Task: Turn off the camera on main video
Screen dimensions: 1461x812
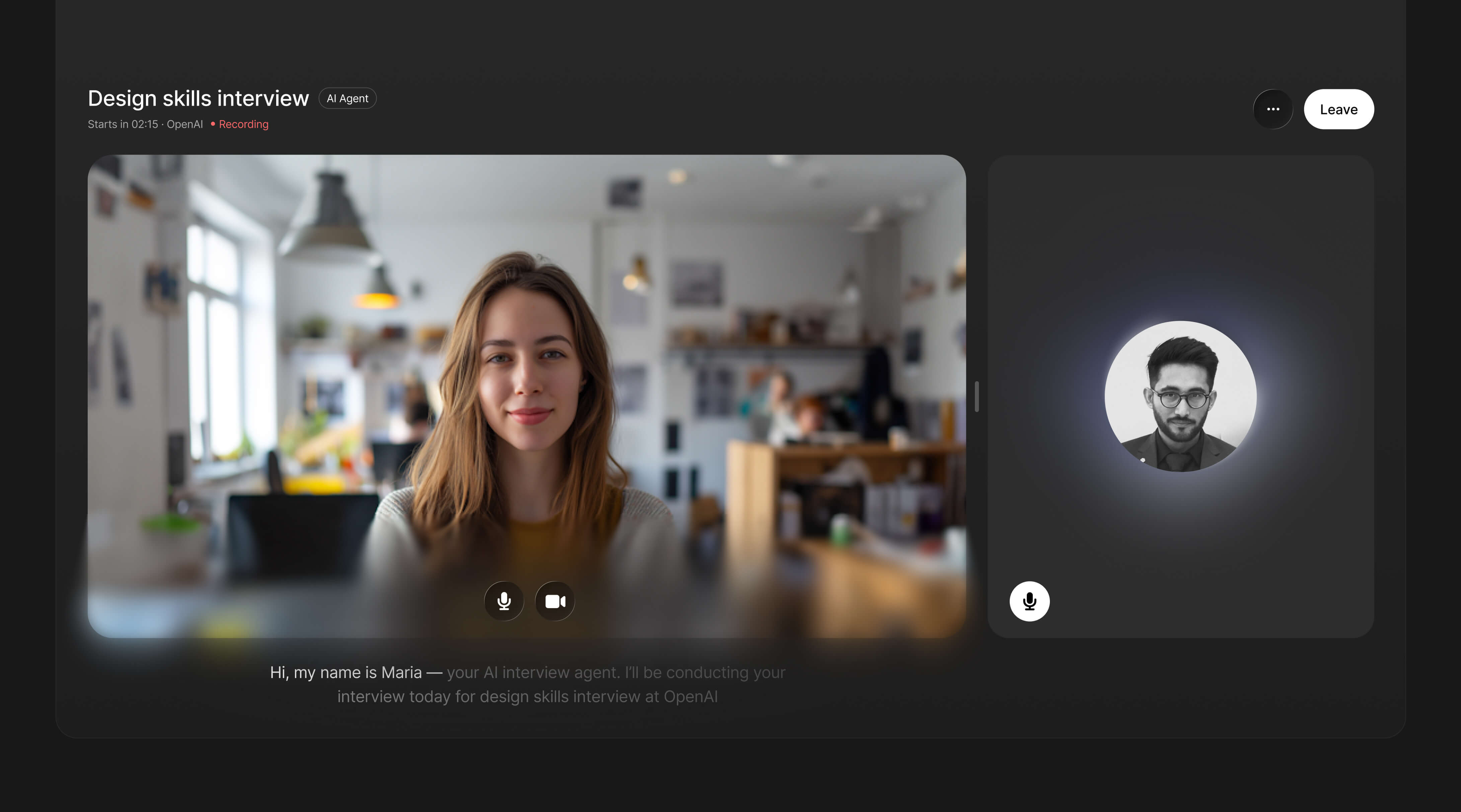Action: point(555,601)
